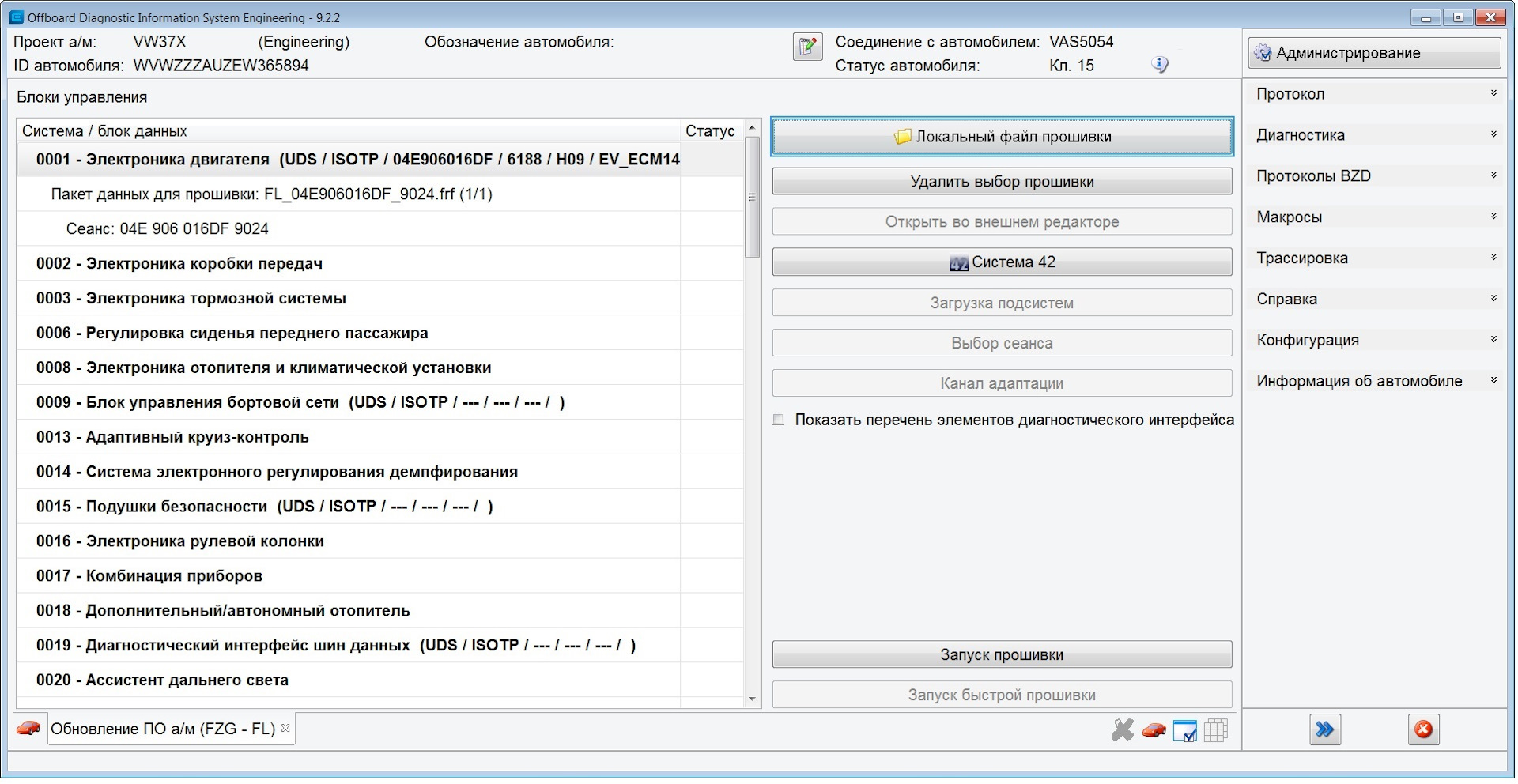The height and width of the screenshot is (784, 1518).
Task: Click the control unit list scroll down arrow
Action: [x=752, y=699]
